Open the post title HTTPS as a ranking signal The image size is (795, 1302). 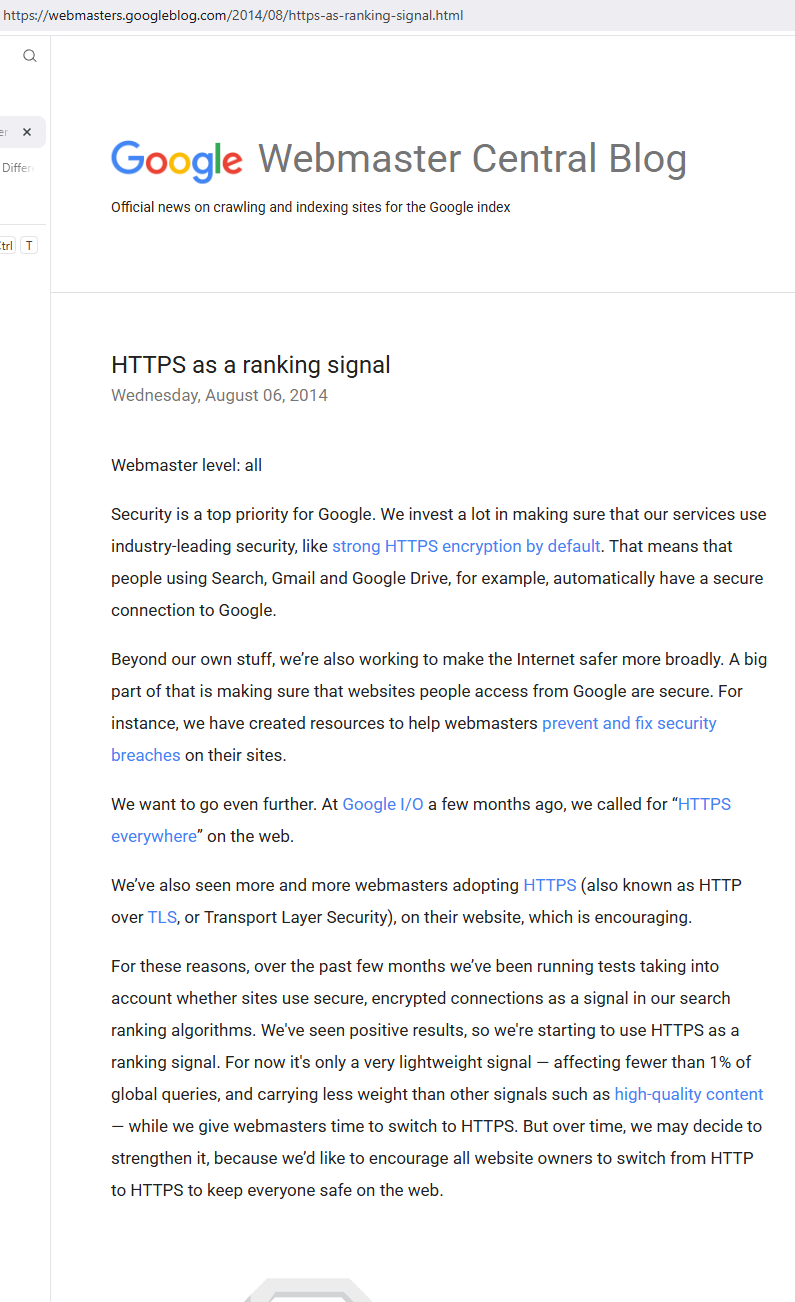[250, 365]
